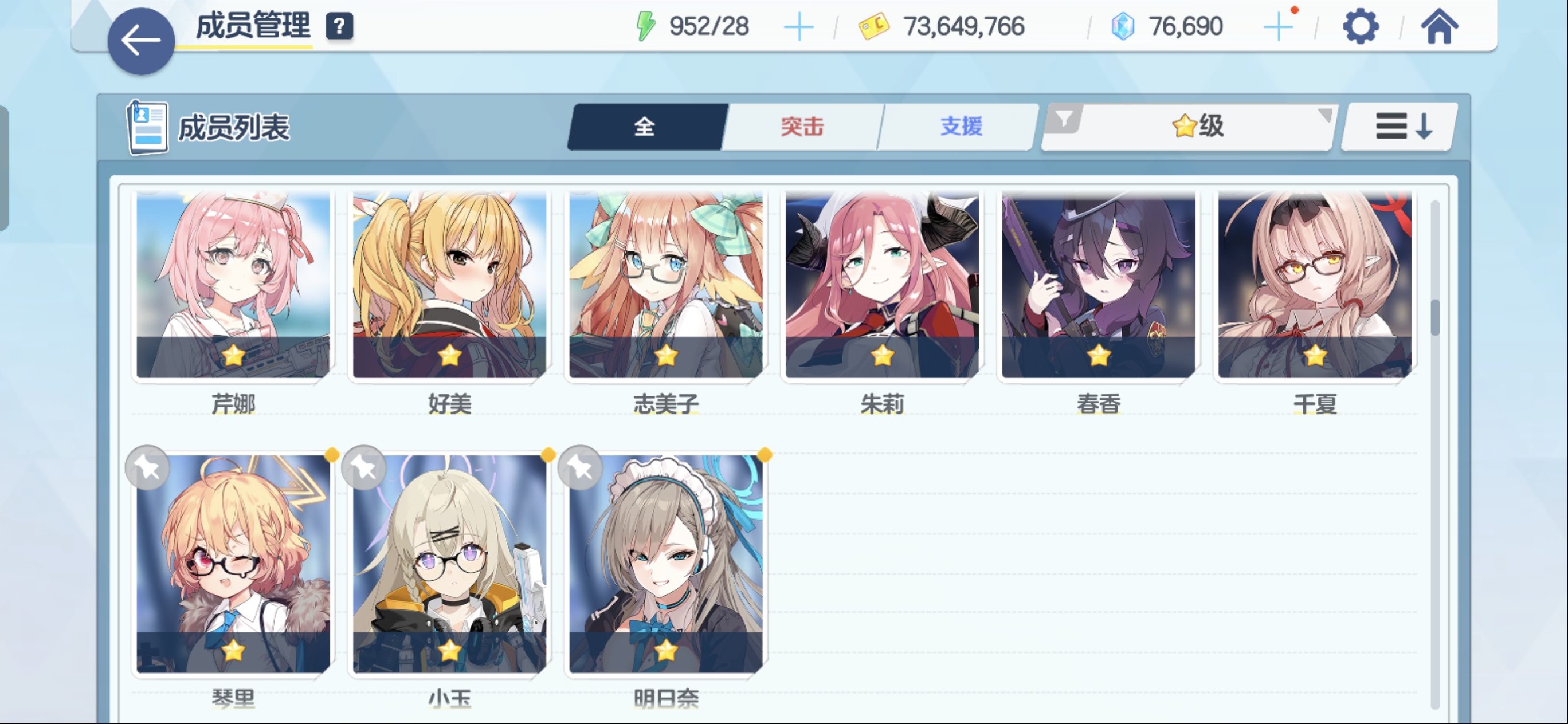
Task: Switch to the 支援 tab
Action: pos(960,127)
